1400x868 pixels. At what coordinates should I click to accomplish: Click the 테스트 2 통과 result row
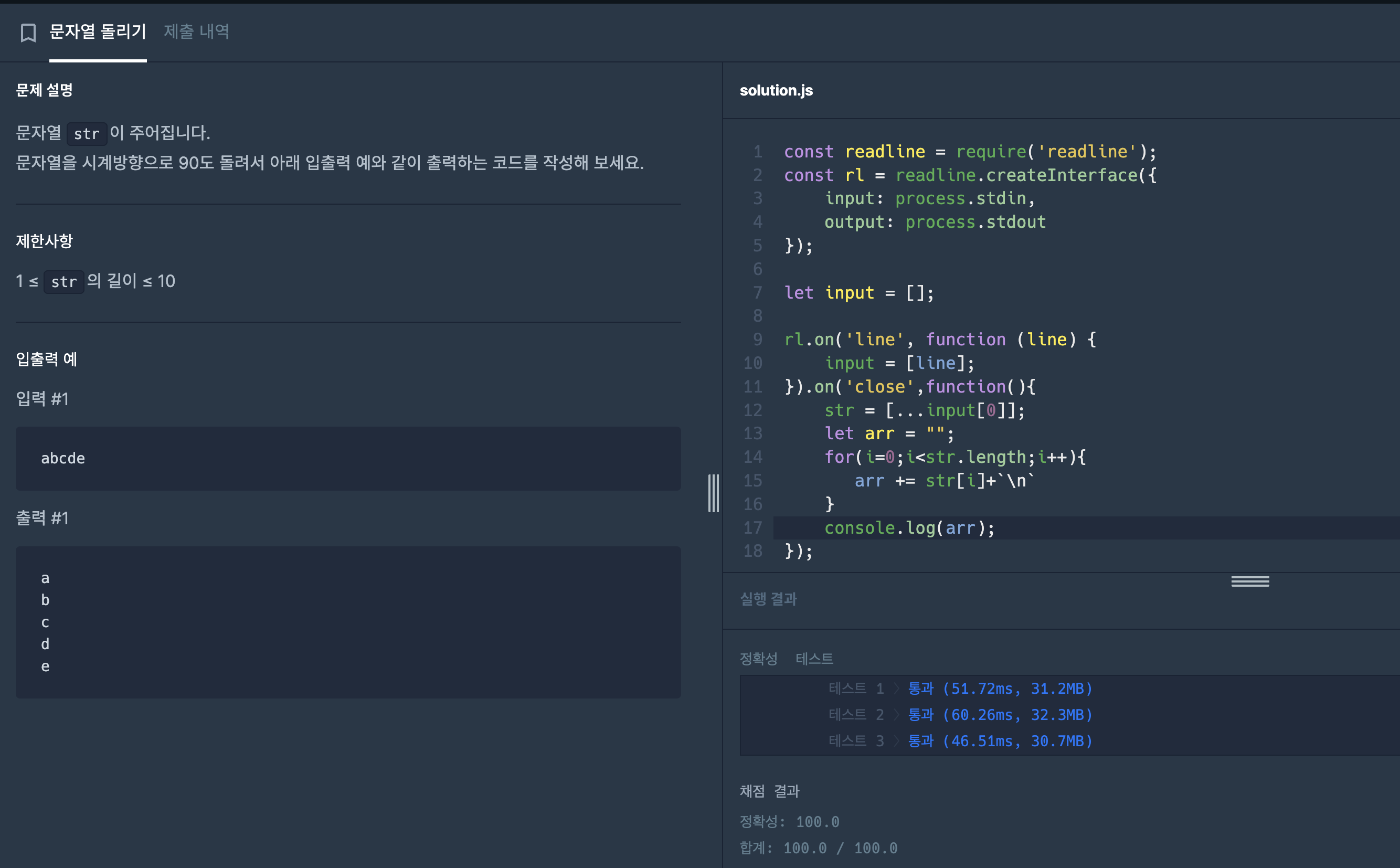point(960,715)
